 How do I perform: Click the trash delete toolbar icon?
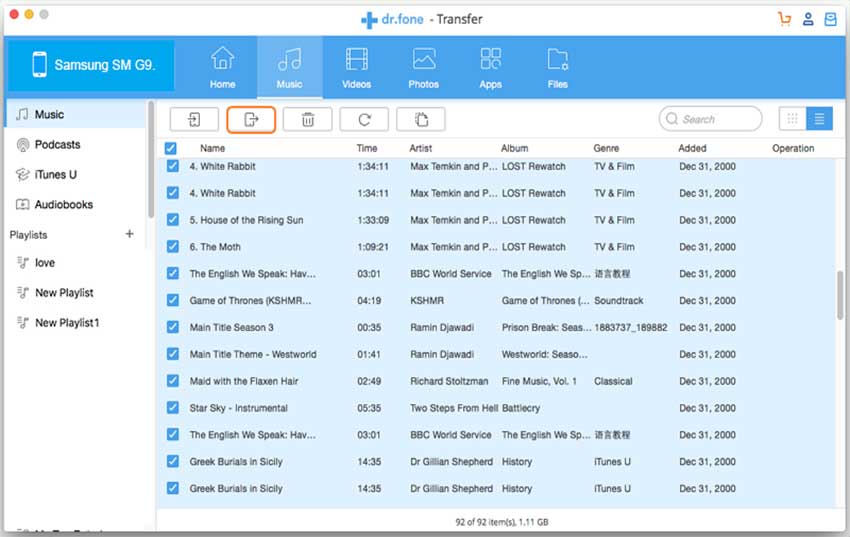point(307,119)
